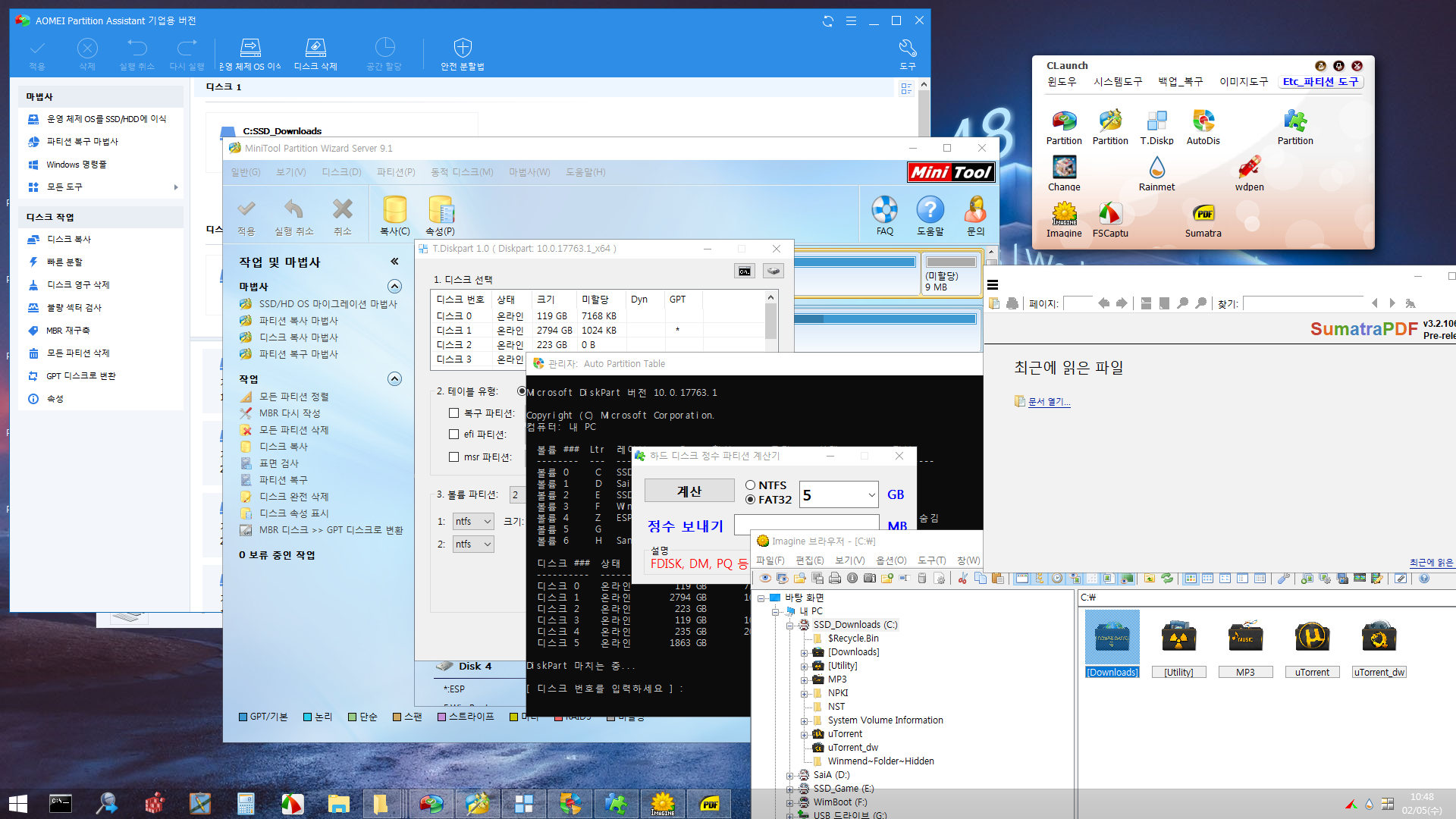The height and width of the screenshot is (819, 1456).
Task: Click the 문의 contact icon in MiniTool
Action: pos(975,215)
